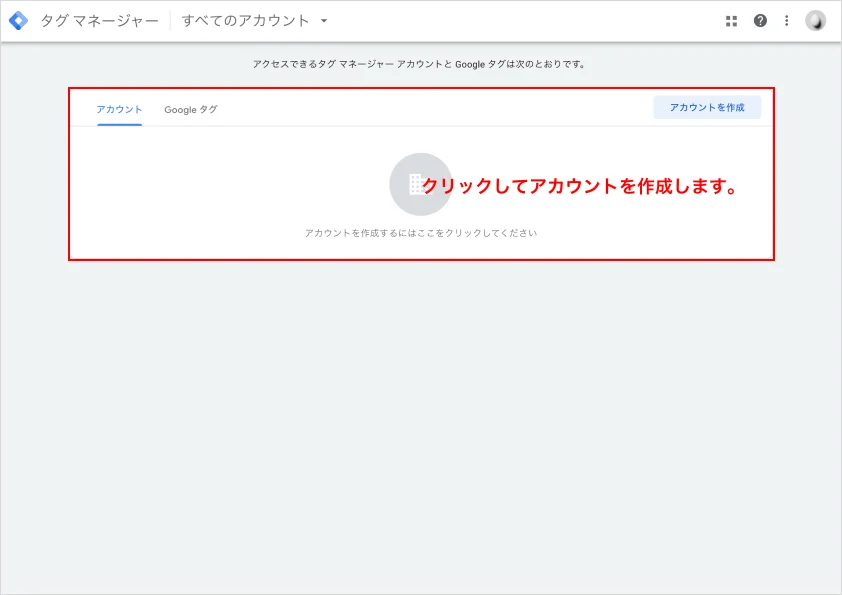The height and width of the screenshot is (595, 842).
Task: Click the アカウントを作成 button
Action: 707,107
